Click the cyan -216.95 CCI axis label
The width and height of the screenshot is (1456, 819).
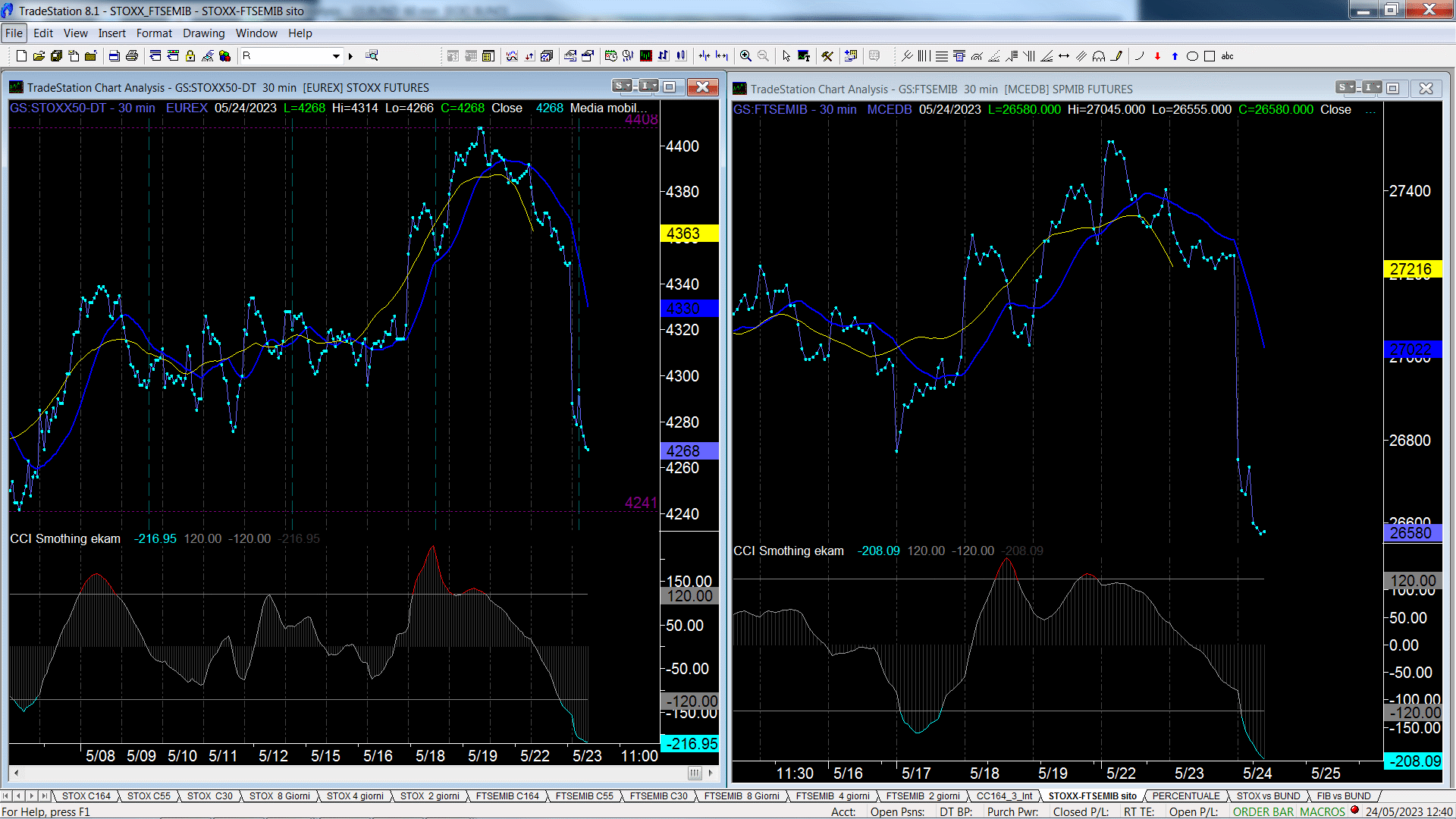coord(689,744)
